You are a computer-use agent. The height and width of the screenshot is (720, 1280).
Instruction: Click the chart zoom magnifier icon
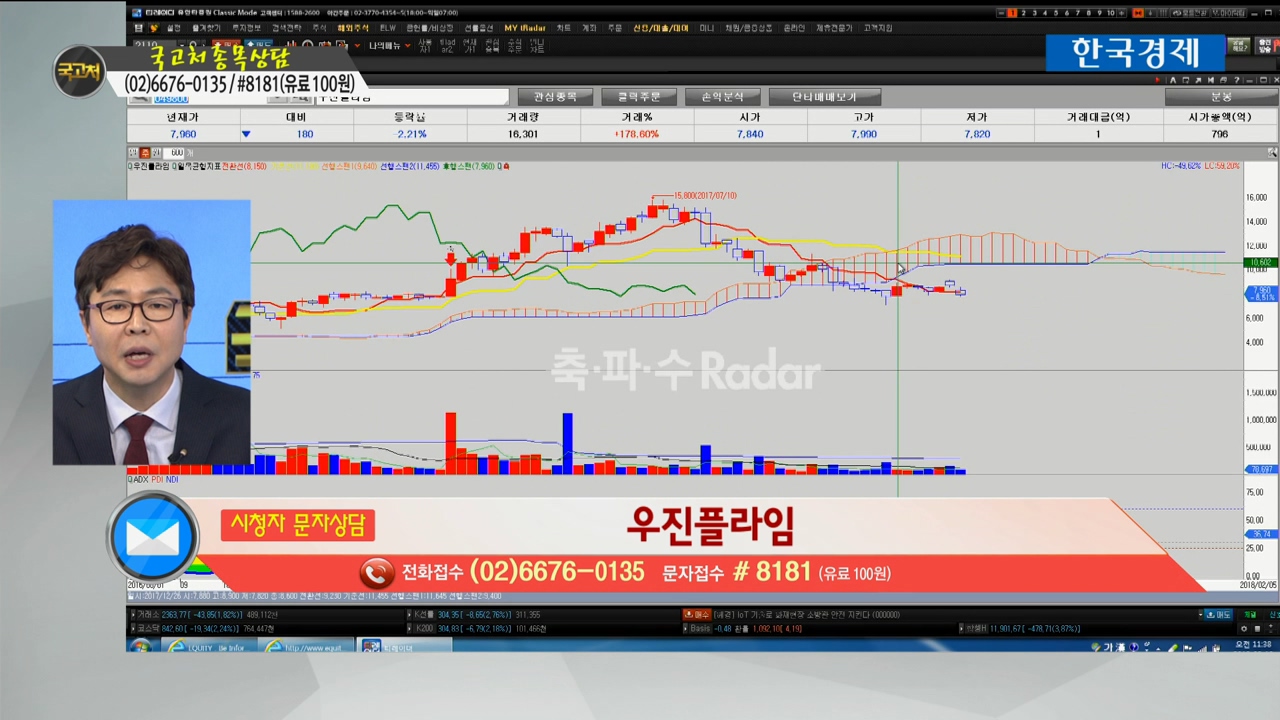point(1272,153)
